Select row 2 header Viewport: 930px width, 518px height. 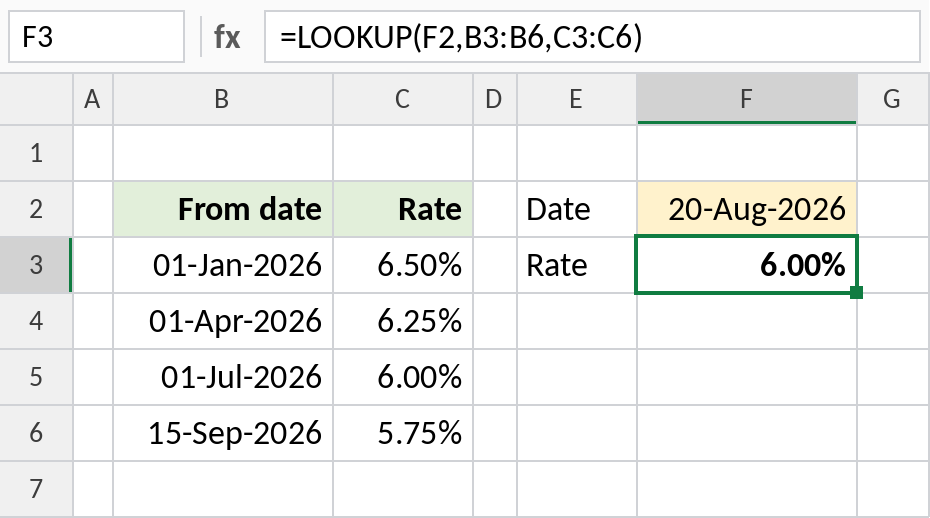click(36, 209)
